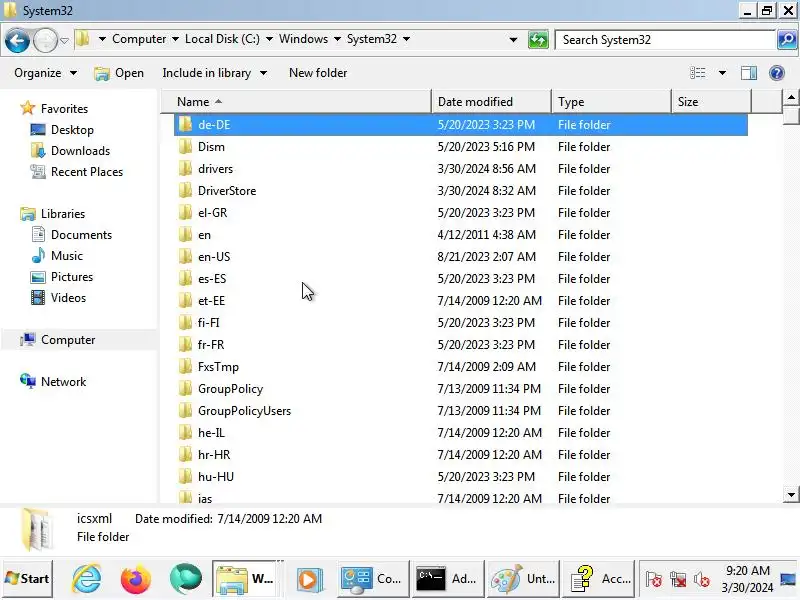Select the en-US folder icon

coord(185,256)
